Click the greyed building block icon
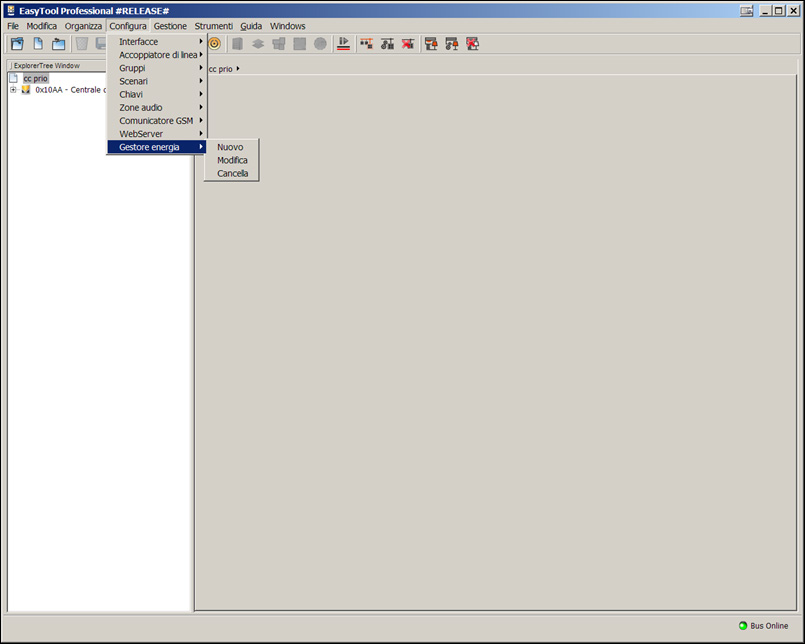 pyautogui.click(x=237, y=44)
